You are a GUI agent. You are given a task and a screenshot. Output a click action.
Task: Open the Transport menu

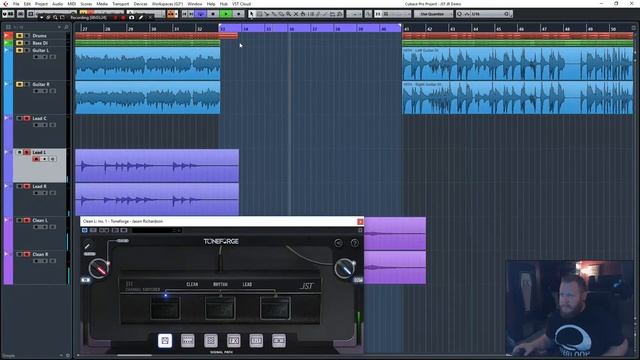[120, 4]
